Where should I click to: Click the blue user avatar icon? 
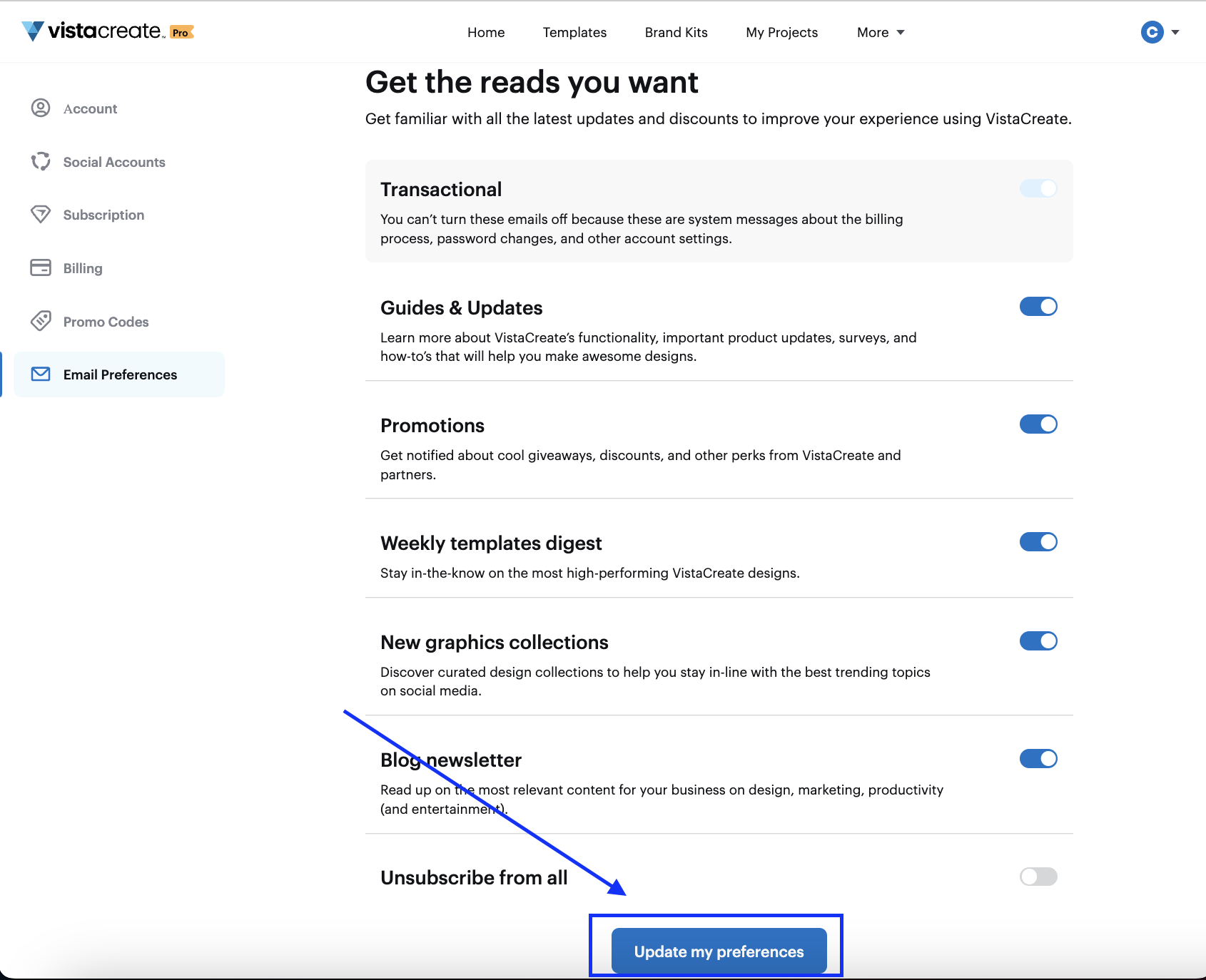click(1152, 32)
